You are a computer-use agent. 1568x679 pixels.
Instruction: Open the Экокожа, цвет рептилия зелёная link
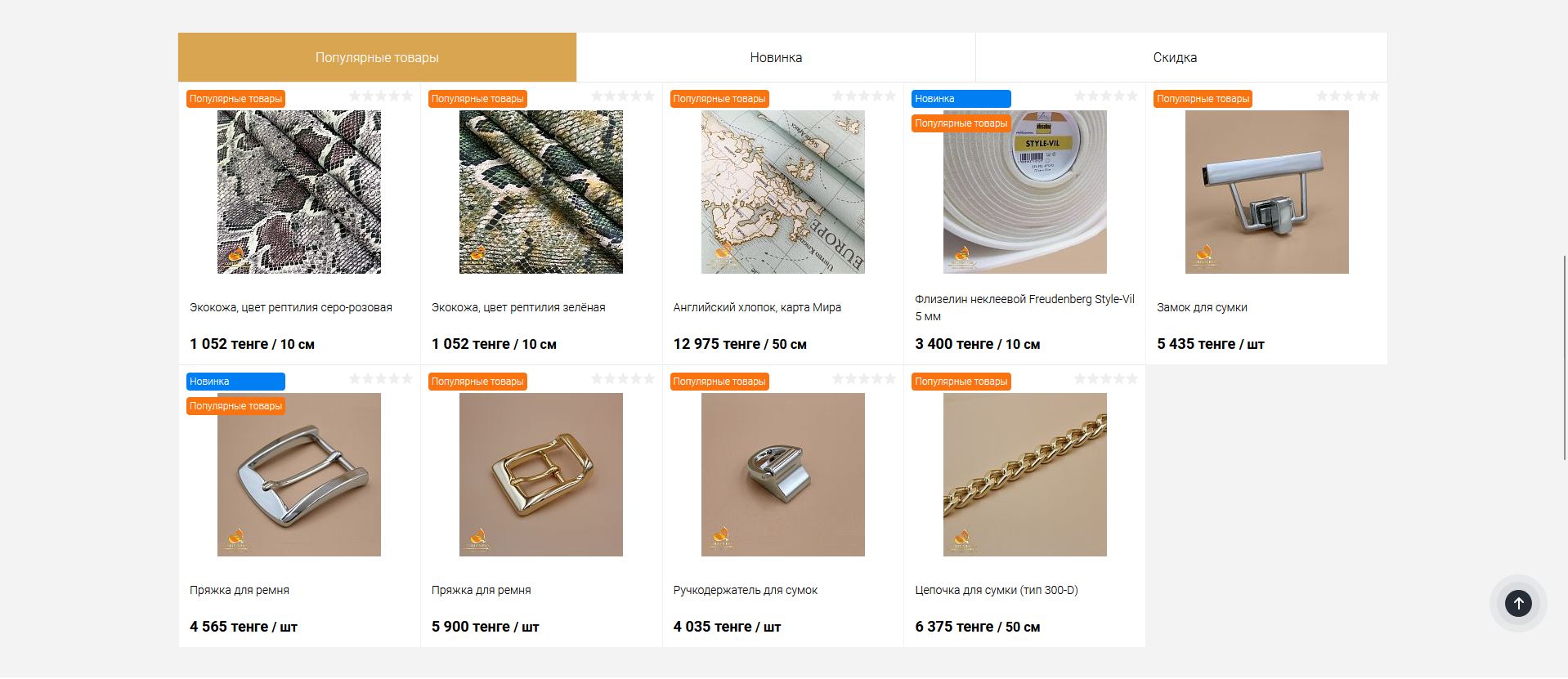[x=518, y=307]
